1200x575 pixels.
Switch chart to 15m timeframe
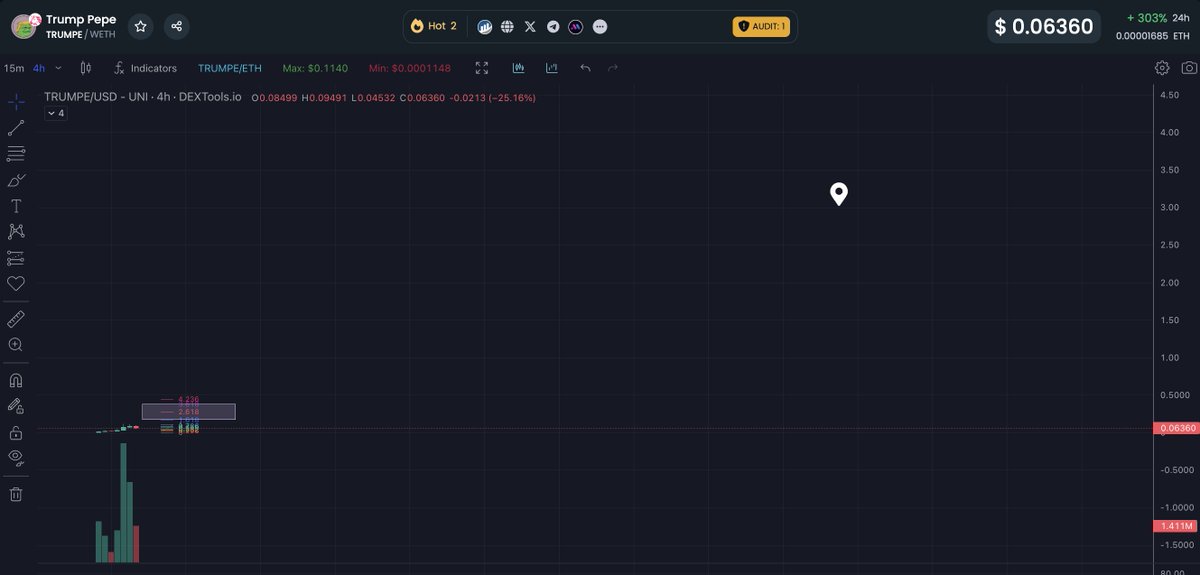14,68
